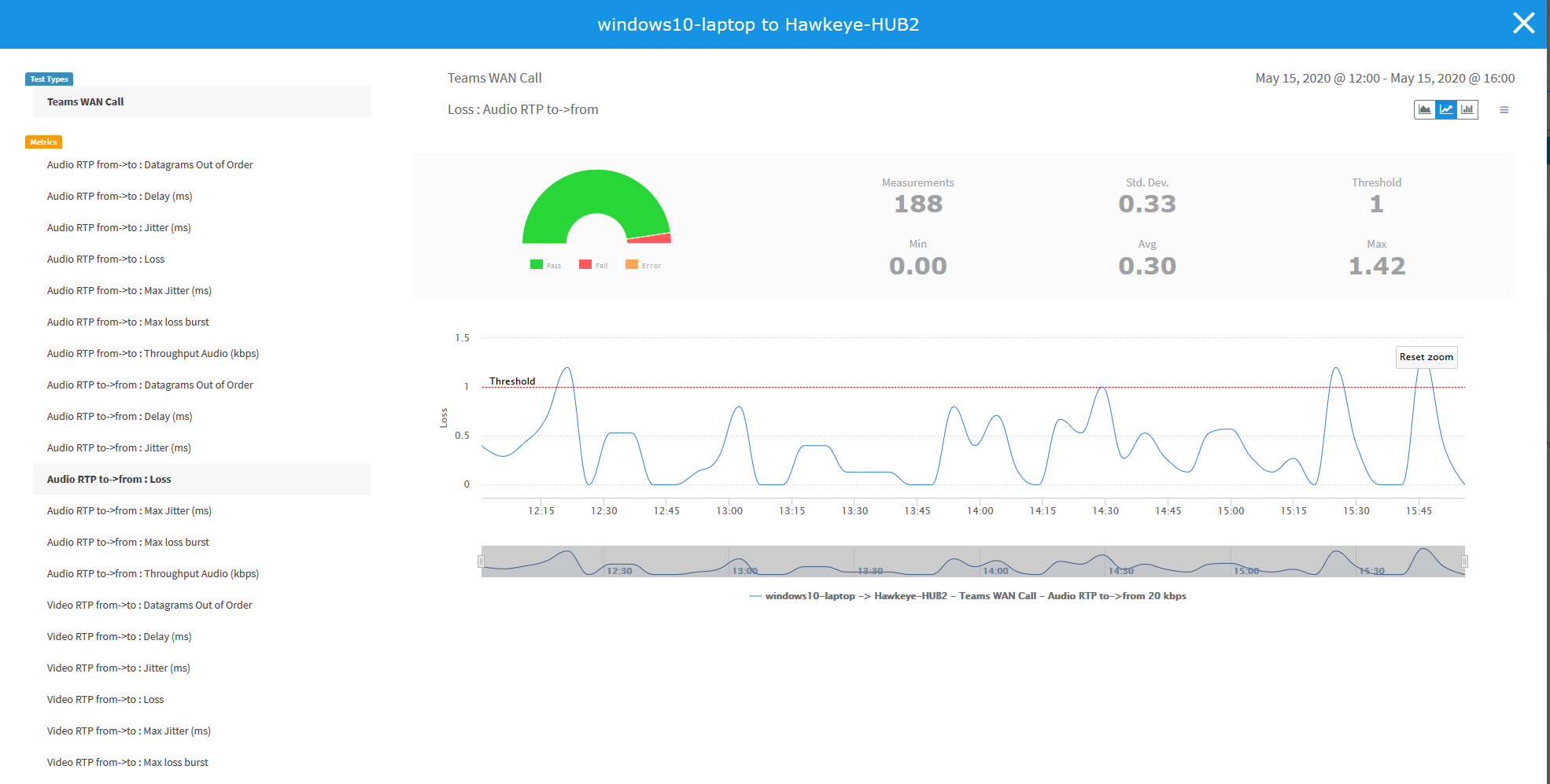Toggle Pass legend item on gauge
The height and width of the screenshot is (784, 1550).
click(x=546, y=265)
